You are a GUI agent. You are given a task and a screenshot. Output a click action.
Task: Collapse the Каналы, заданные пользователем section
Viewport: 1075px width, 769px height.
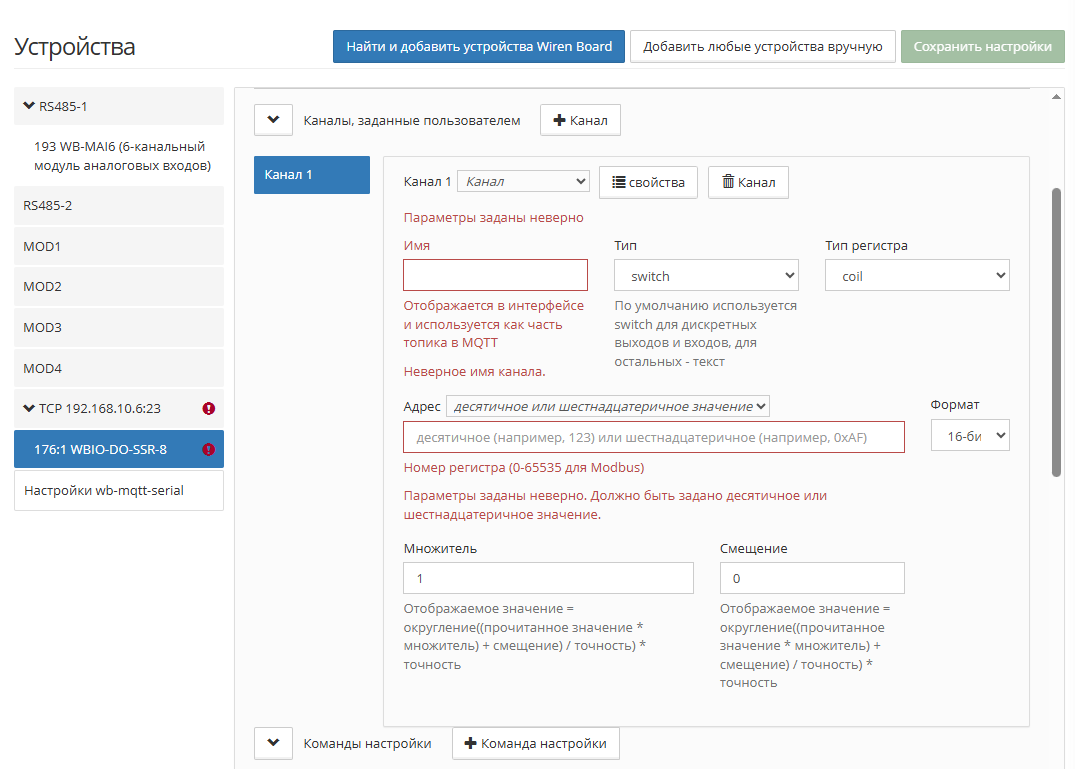coord(274,120)
